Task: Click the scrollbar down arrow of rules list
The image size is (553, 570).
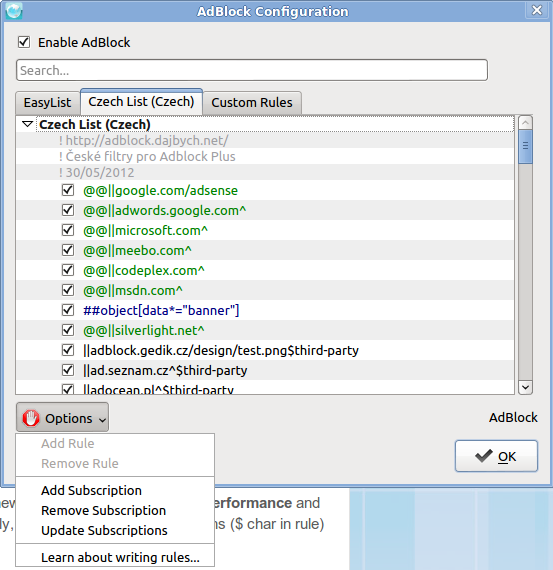Action: coord(525,387)
